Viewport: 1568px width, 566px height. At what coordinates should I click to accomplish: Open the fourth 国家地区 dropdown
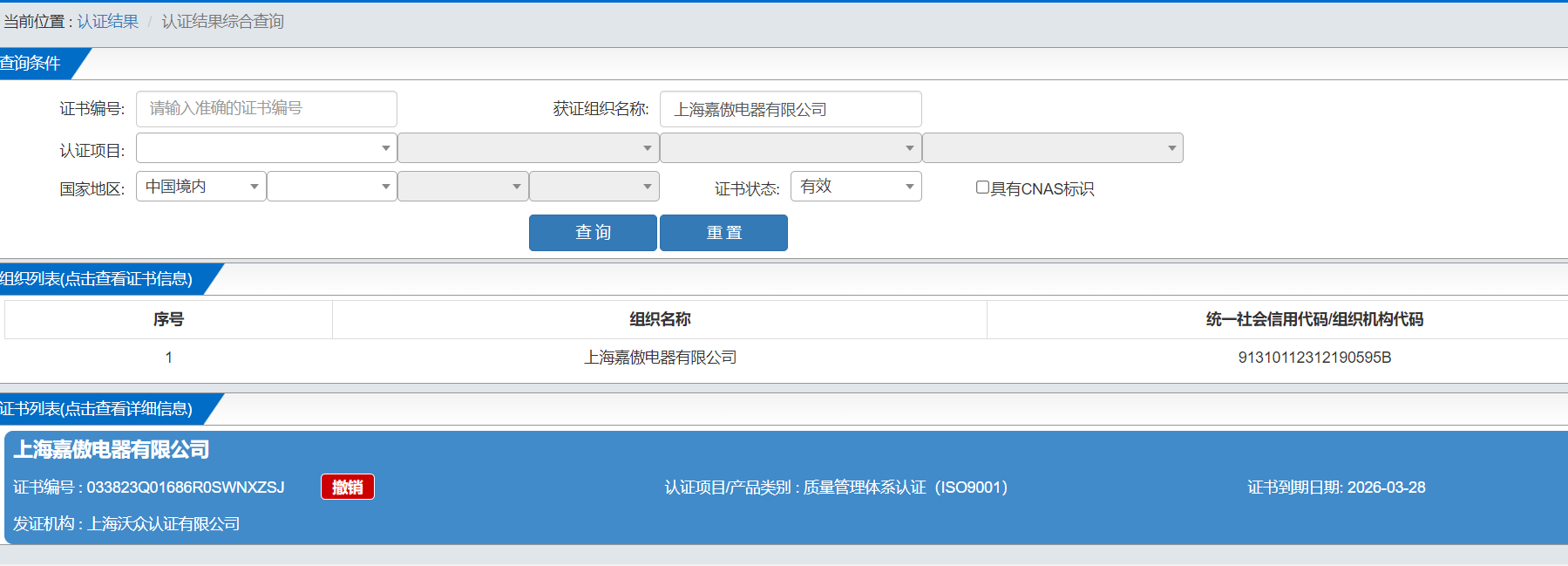tap(594, 187)
